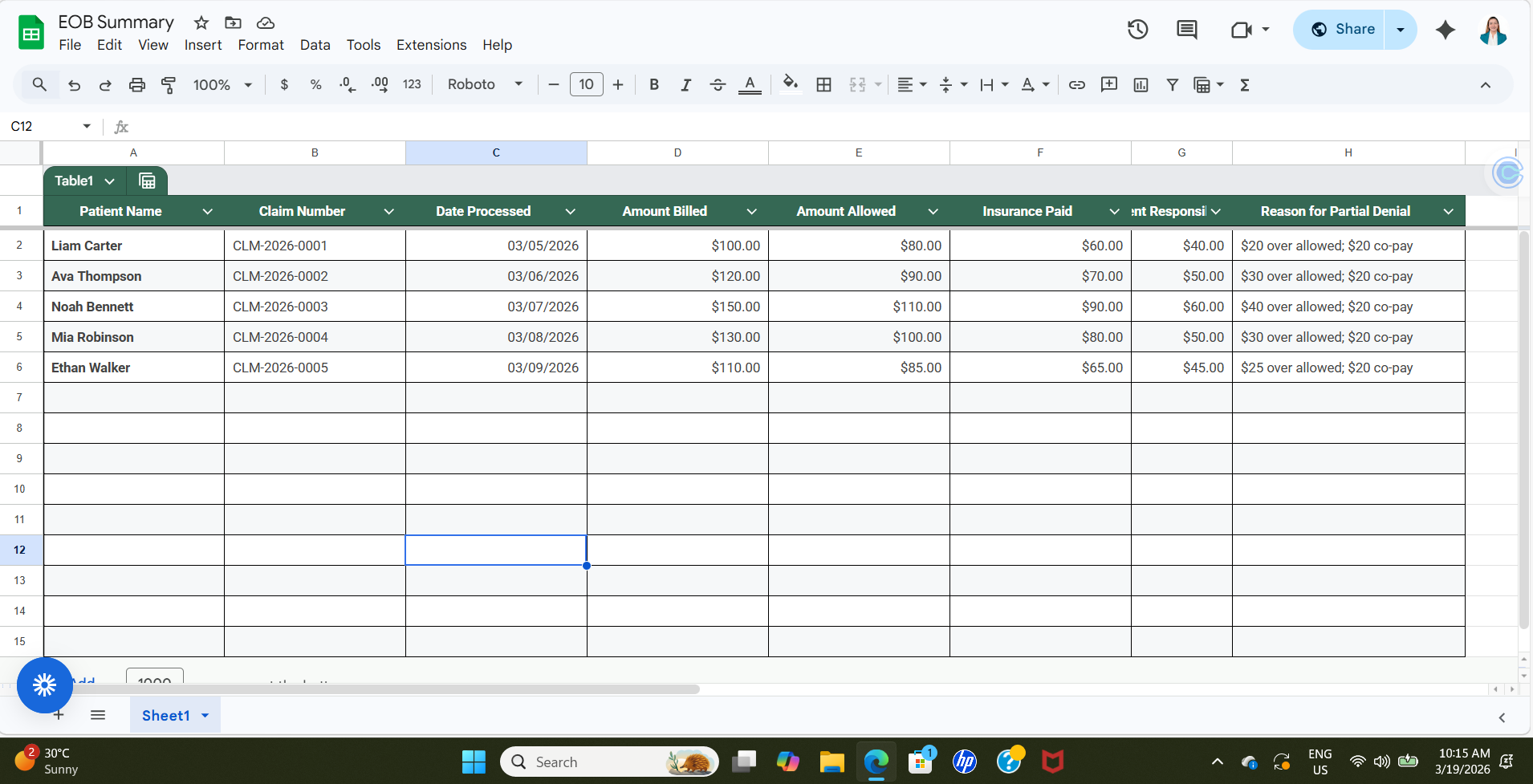
Task: Click the paint format icon
Action: pos(169,85)
